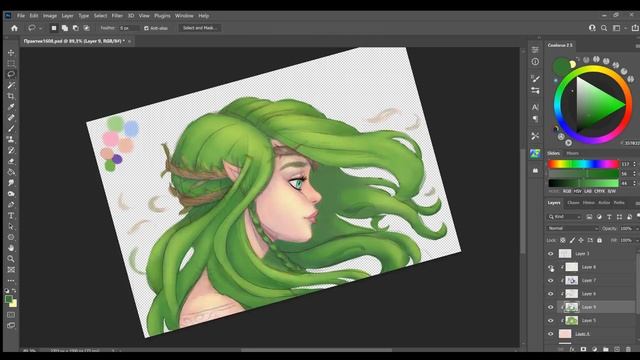Select the Magic Wand tool
640x360 pixels.
[x=11, y=85]
